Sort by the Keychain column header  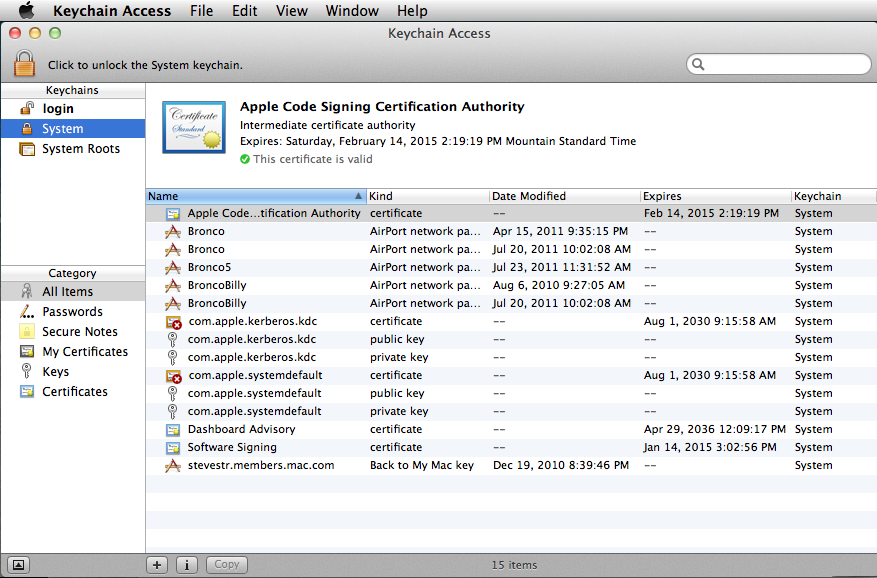pos(833,196)
